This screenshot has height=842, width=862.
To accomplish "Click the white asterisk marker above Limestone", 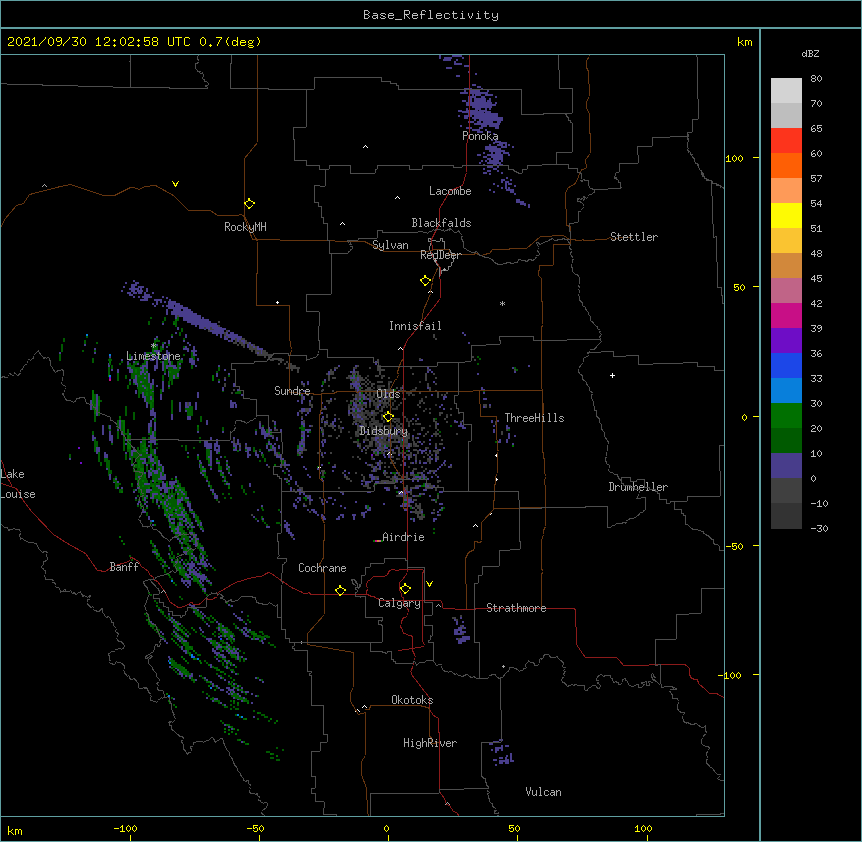I will (x=154, y=346).
